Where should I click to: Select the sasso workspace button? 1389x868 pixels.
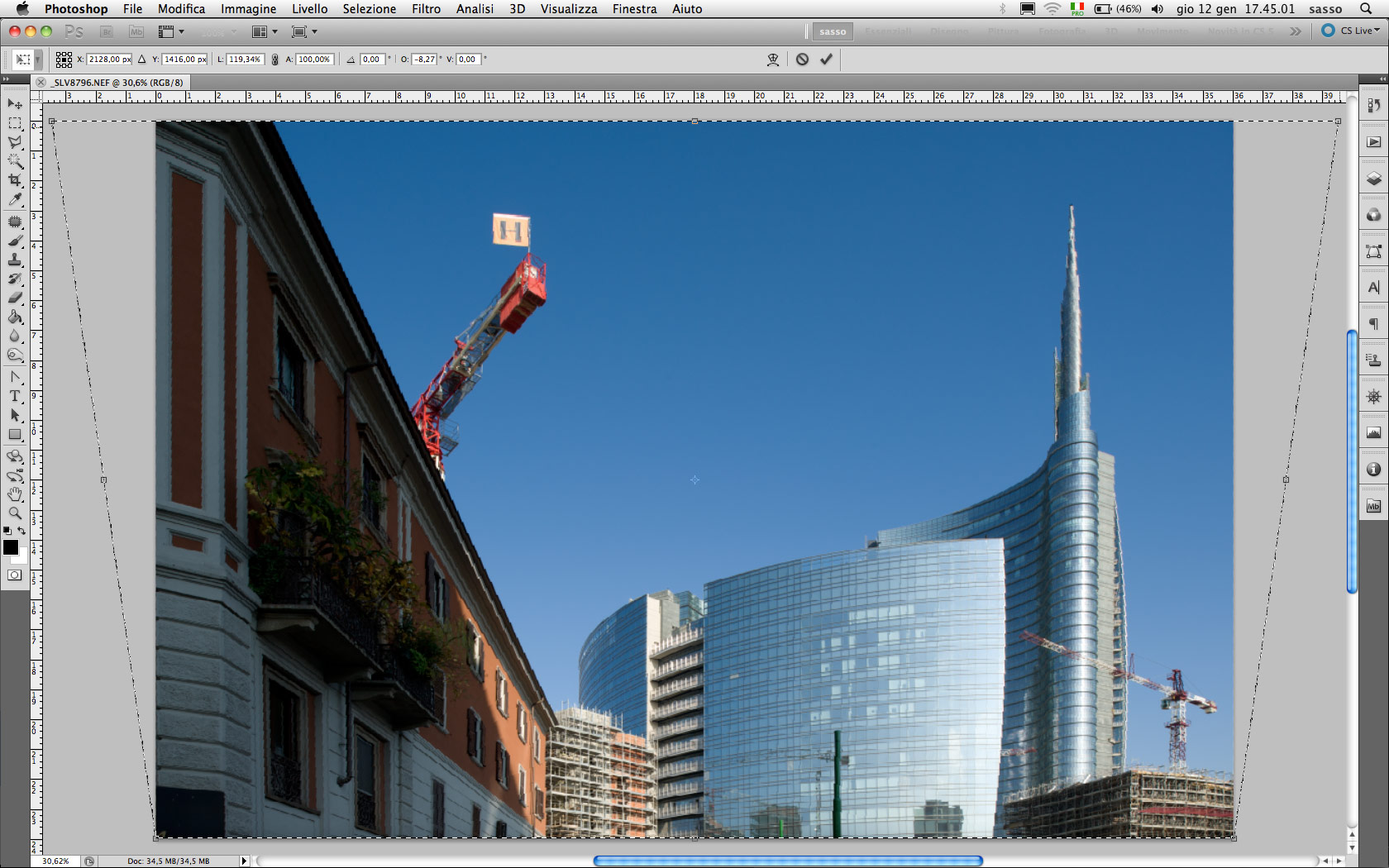833,31
